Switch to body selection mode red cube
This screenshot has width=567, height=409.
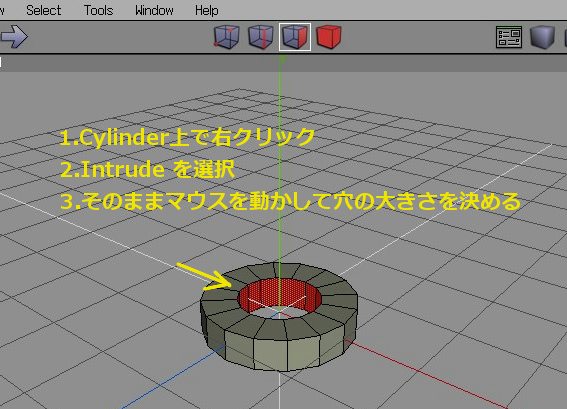[x=328, y=37]
